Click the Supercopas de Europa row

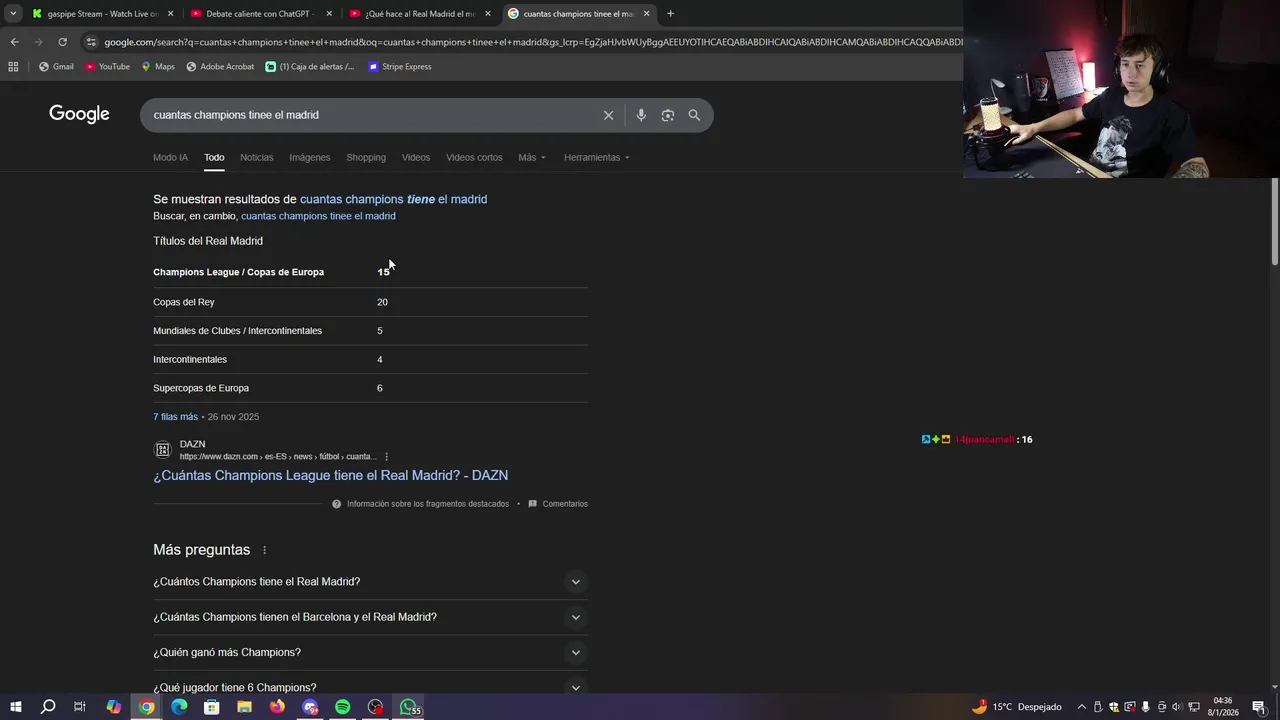point(370,388)
